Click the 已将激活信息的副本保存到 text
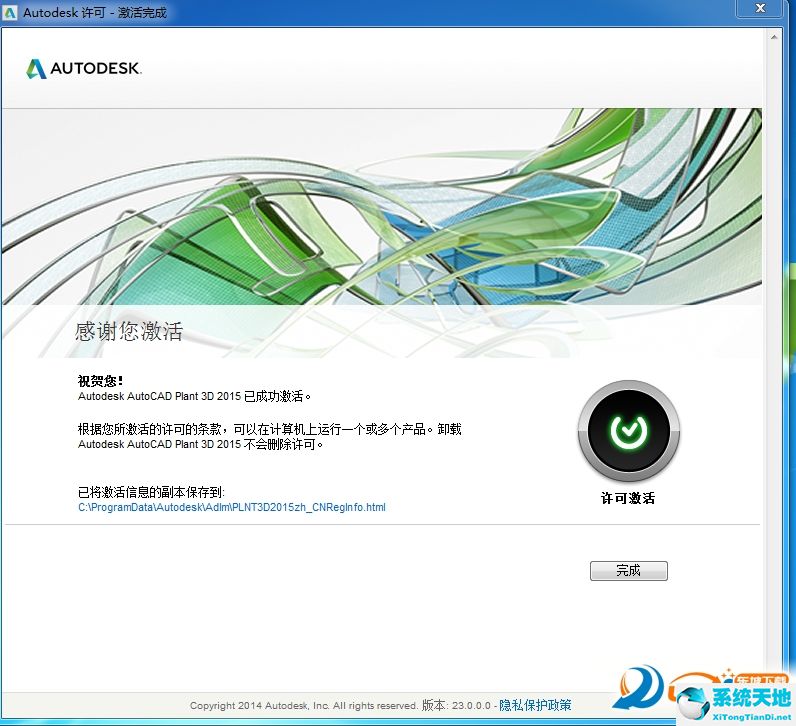Image resolution: width=796 pixels, height=726 pixels. point(151,492)
